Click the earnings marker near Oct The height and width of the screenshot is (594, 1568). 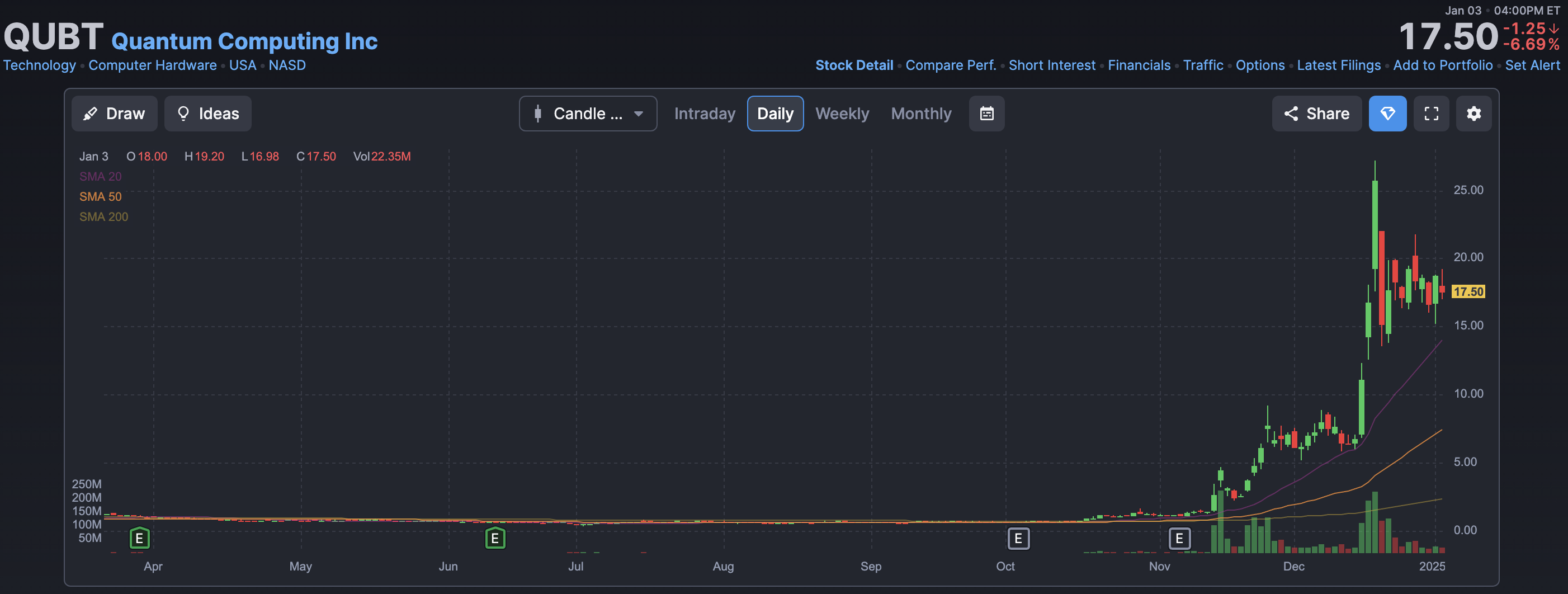click(1018, 539)
